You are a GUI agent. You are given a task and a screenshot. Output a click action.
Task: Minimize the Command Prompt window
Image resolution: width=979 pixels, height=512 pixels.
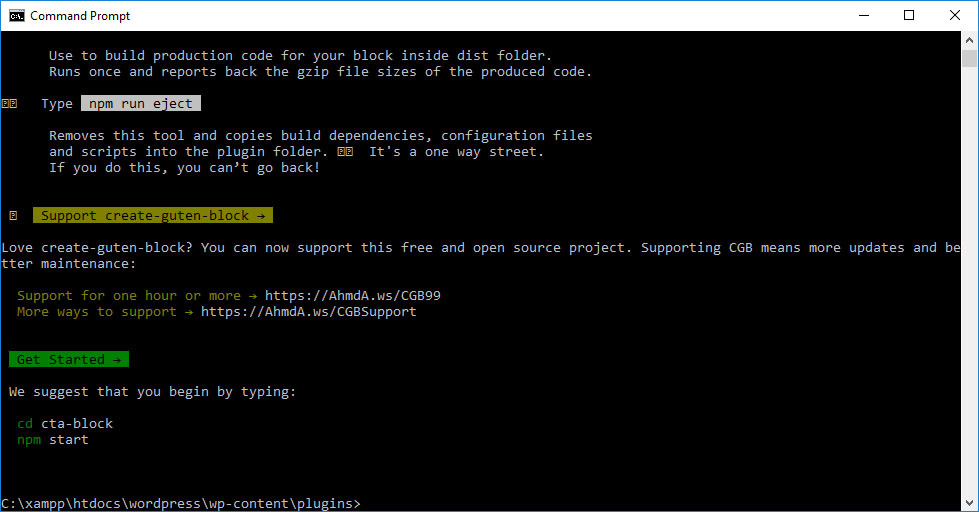pyautogui.click(x=863, y=15)
